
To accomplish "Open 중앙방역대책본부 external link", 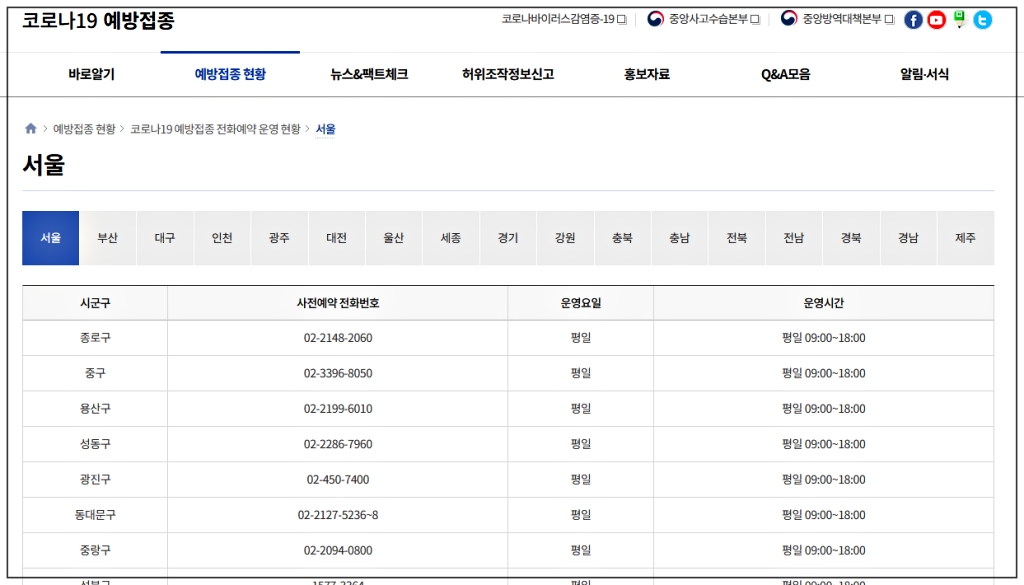I will (837, 19).
